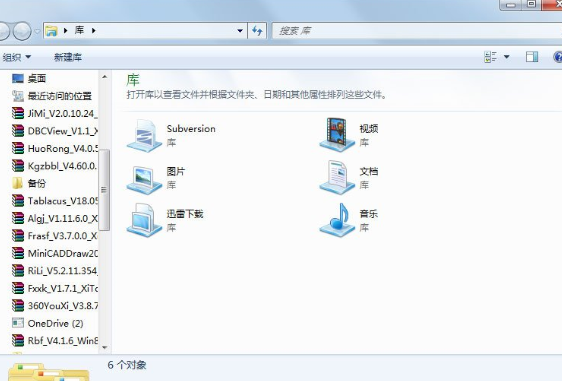Screen dimensions: 562x381
Task: Open the 视频 video library
Action: pos(349,135)
